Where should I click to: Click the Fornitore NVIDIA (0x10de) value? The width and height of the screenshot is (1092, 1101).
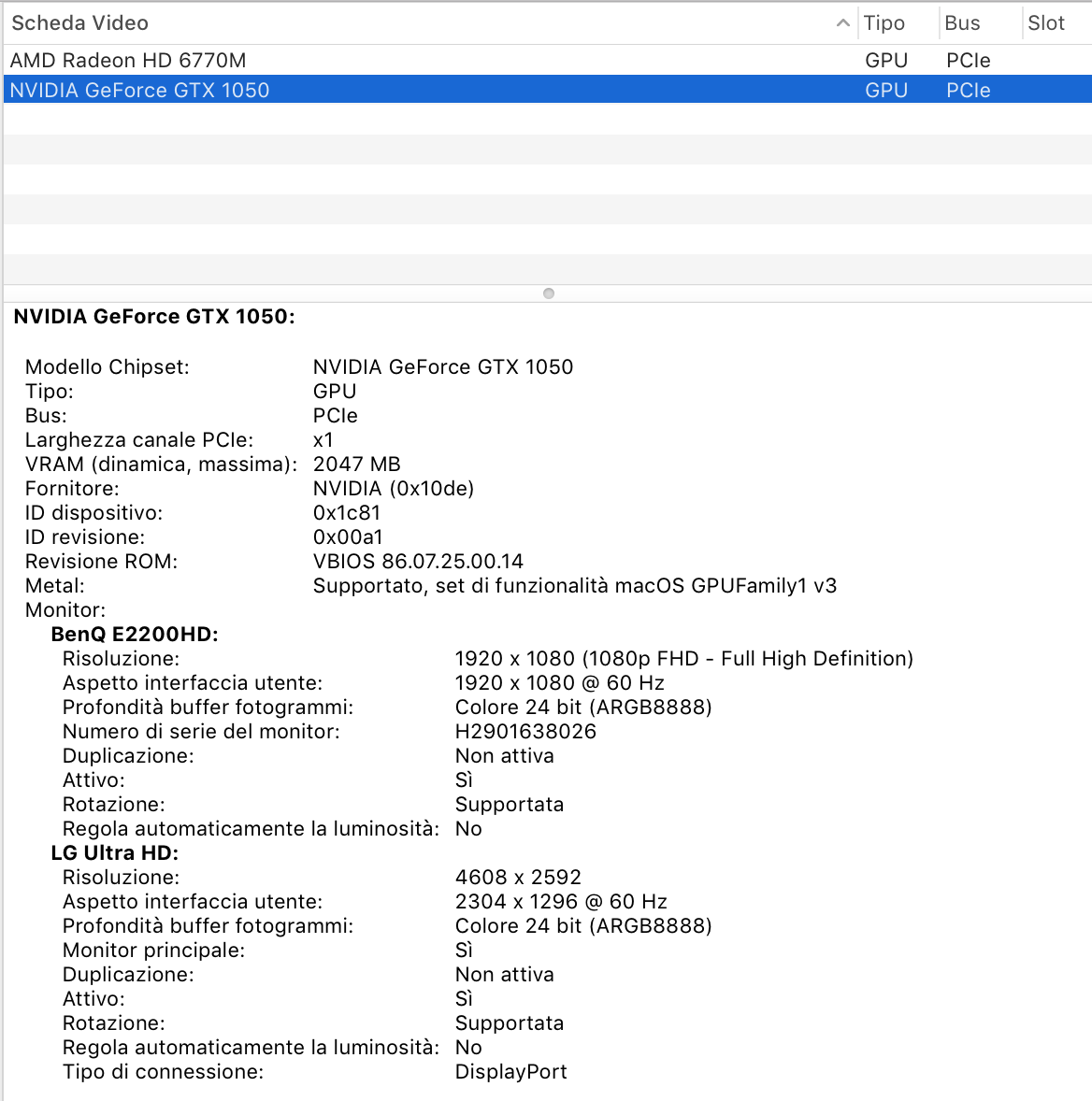click(394, 489)
